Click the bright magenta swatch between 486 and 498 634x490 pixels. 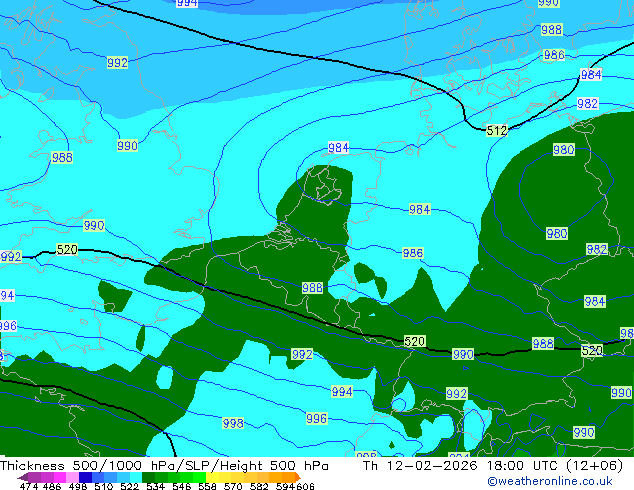point(59,477)
